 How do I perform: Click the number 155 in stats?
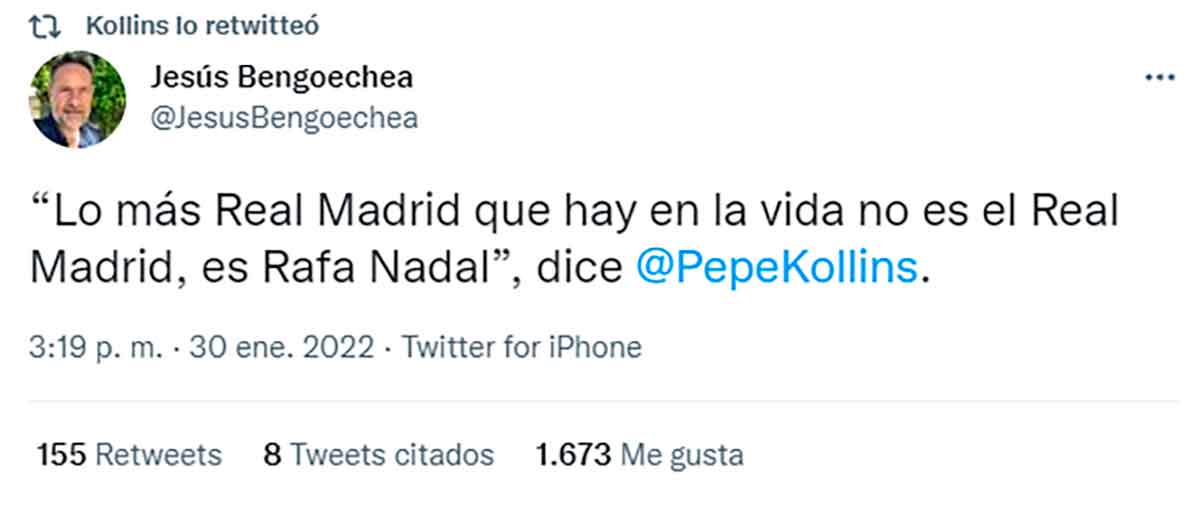[x=62, y=455]
